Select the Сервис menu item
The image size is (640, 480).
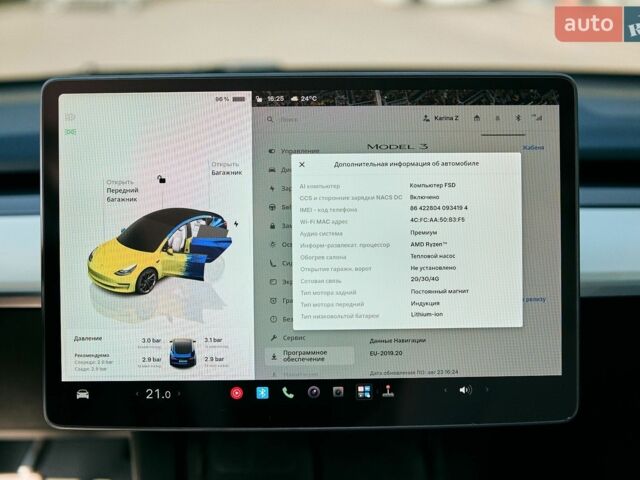pos(288,338)
